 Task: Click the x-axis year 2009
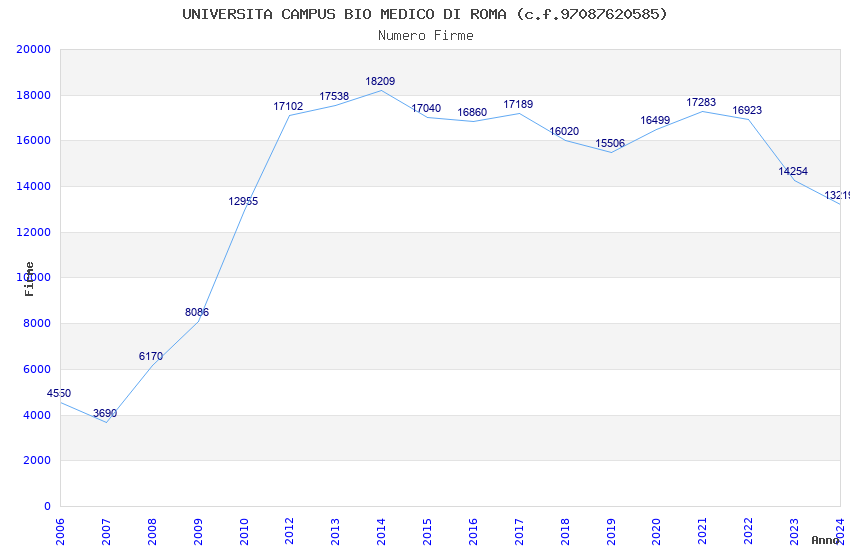click(198, 532)
